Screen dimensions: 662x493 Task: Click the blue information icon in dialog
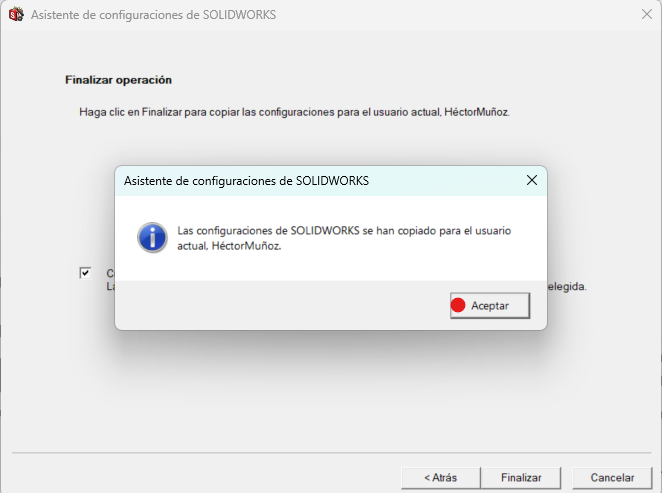pyautogui.click(x=152, y=238)
